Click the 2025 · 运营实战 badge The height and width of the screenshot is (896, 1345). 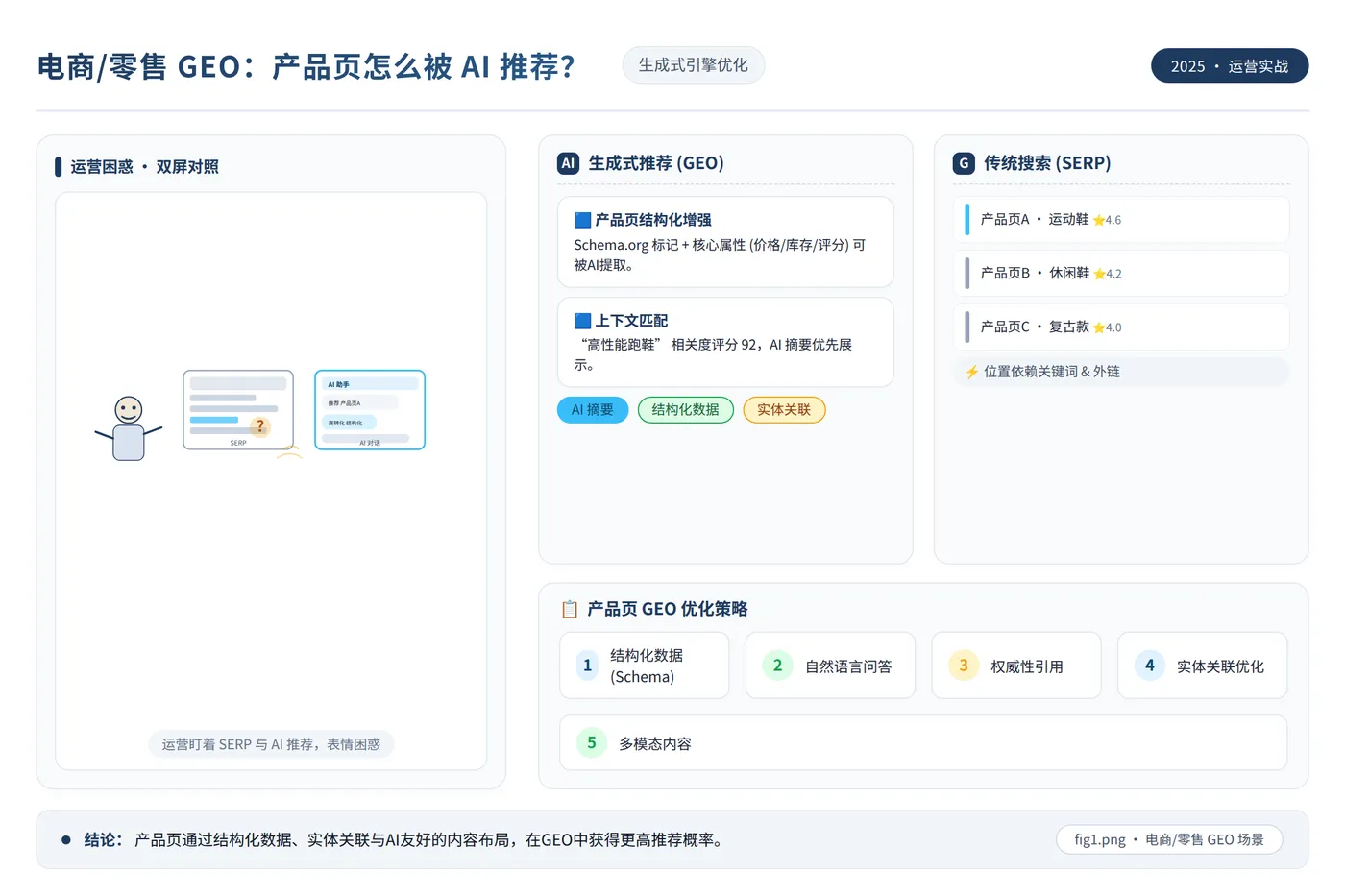click(1230, 66)
